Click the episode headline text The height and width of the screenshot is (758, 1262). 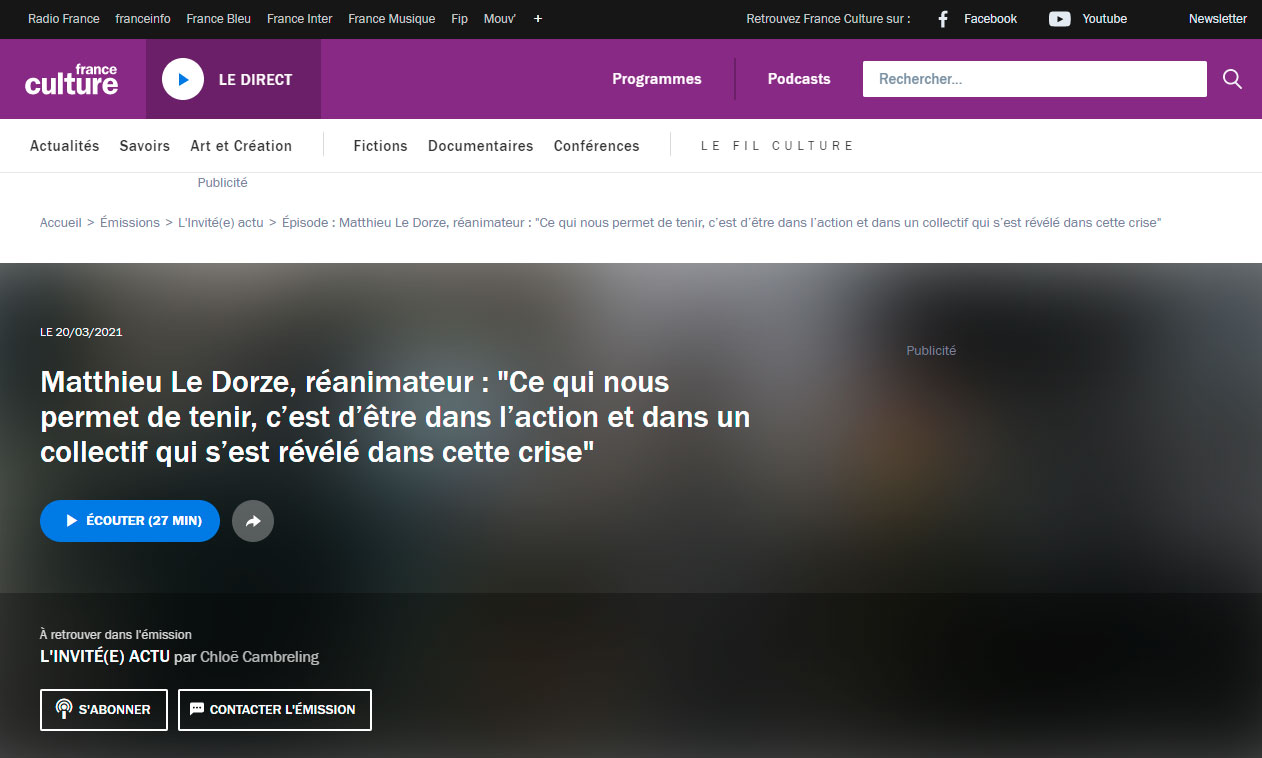[395, 417]
